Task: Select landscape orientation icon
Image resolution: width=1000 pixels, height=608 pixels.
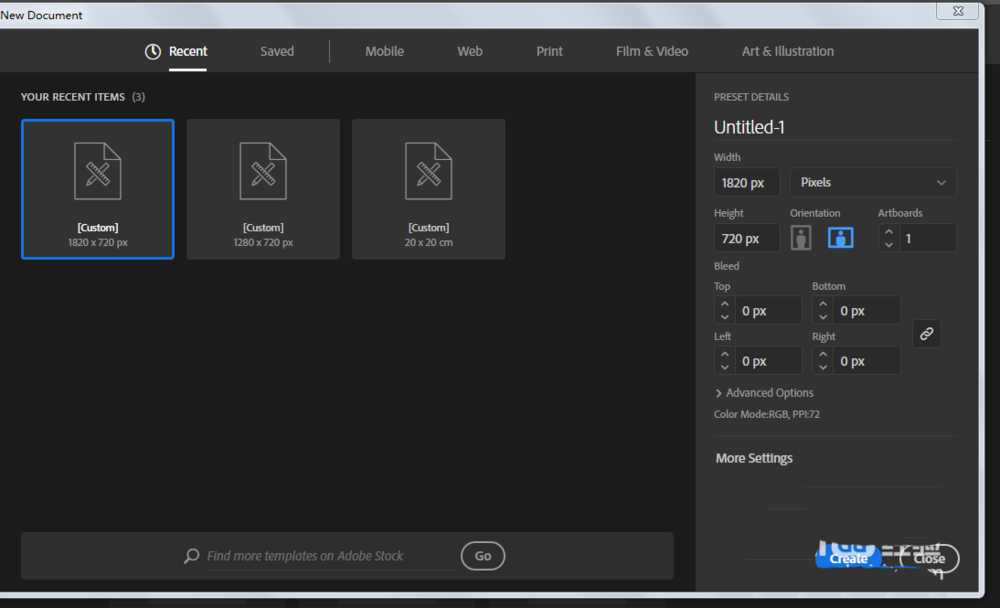Action: point(840,238)
